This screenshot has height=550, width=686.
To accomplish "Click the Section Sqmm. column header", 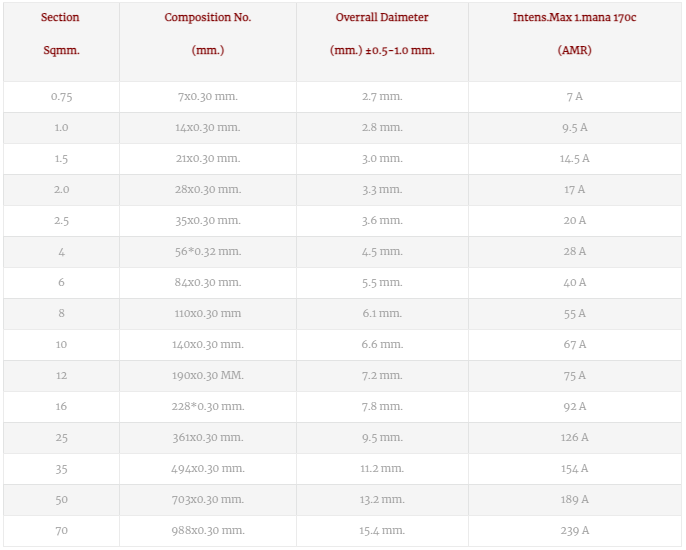I will [61, 42].
